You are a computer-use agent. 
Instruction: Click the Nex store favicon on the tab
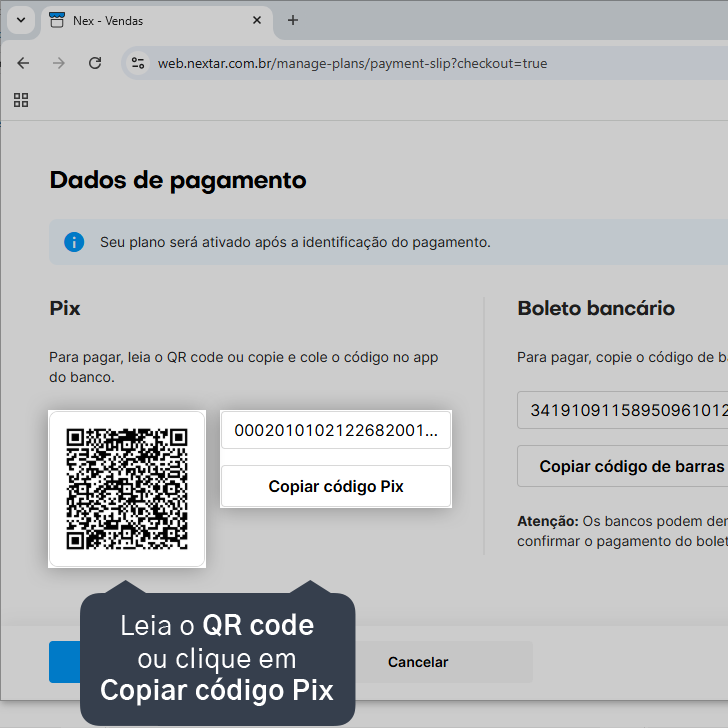[x=57, y=20]
